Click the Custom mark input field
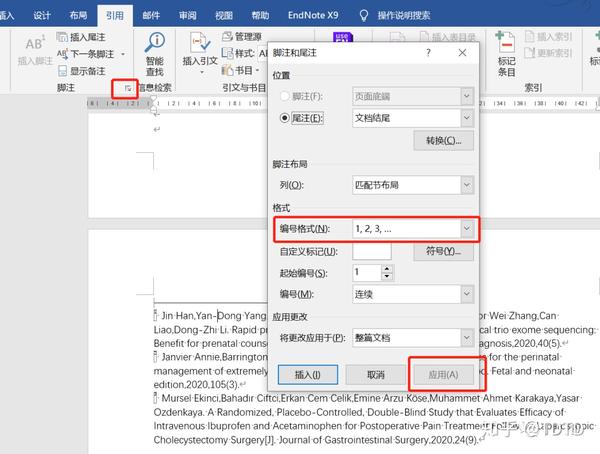Screen dimensions: 600x454 [372, 251]
